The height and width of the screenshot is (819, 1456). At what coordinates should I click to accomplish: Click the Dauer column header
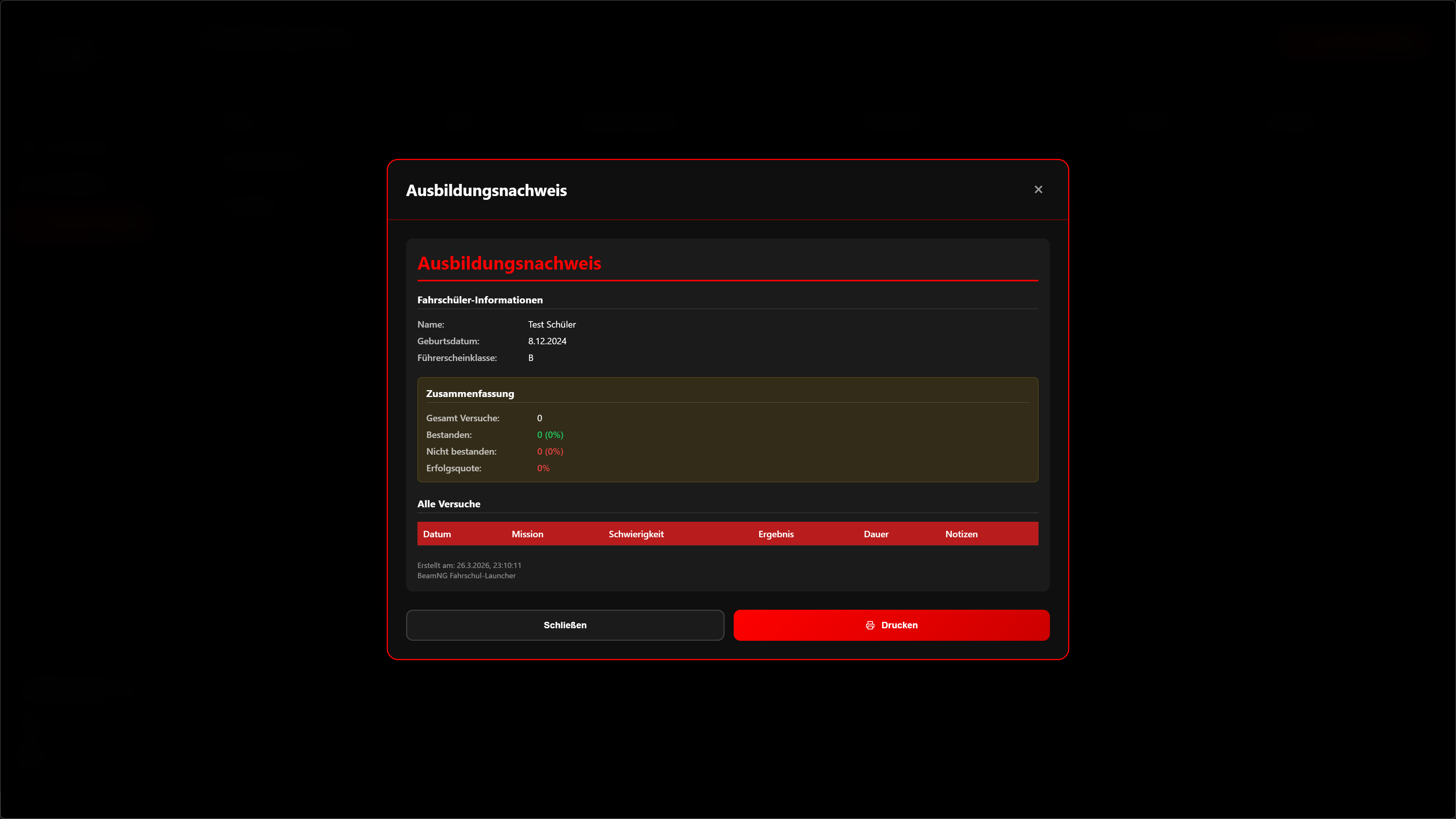[x=875, y=534]
